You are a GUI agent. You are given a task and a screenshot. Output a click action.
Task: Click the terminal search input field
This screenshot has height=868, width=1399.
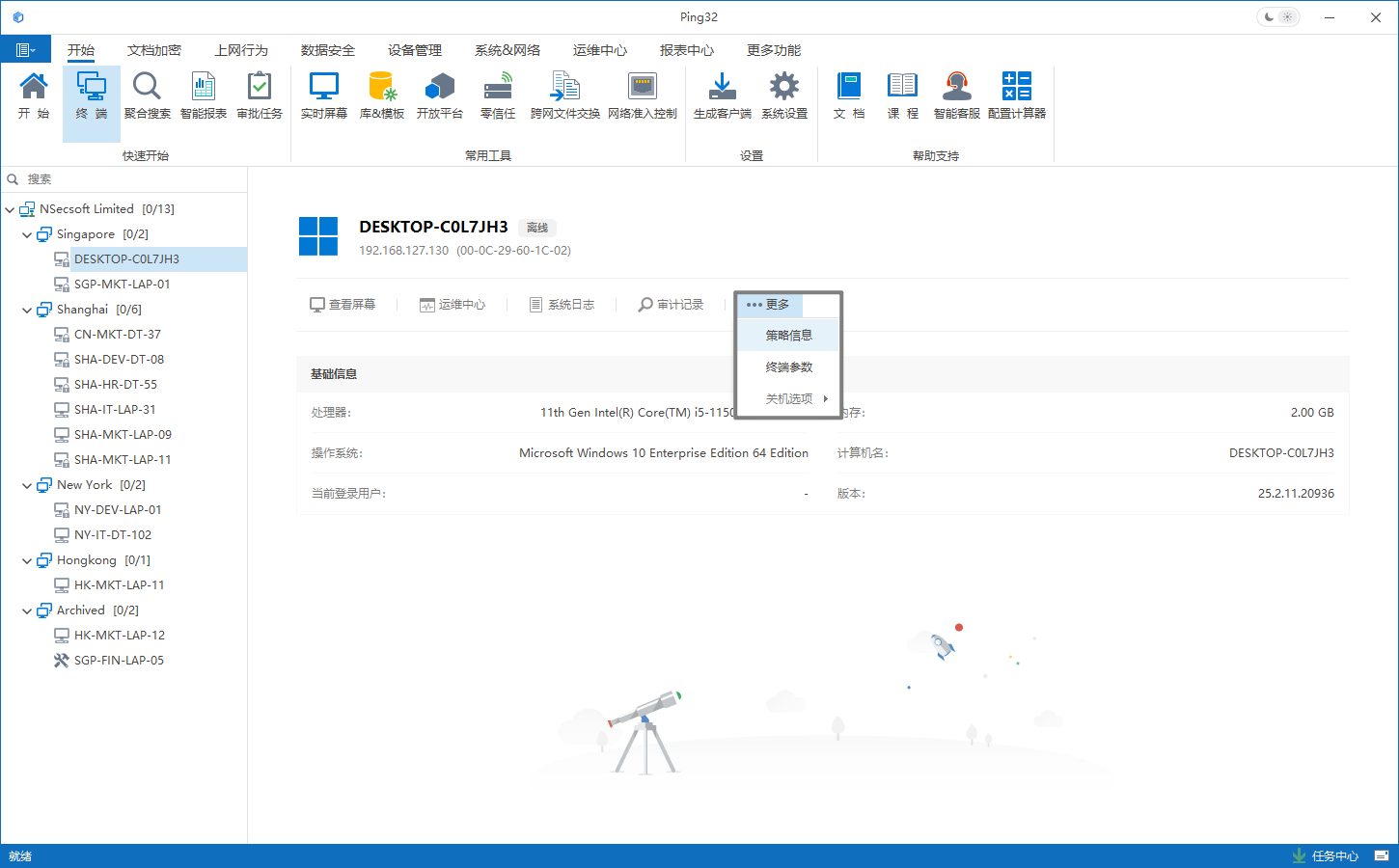[130, 179]
